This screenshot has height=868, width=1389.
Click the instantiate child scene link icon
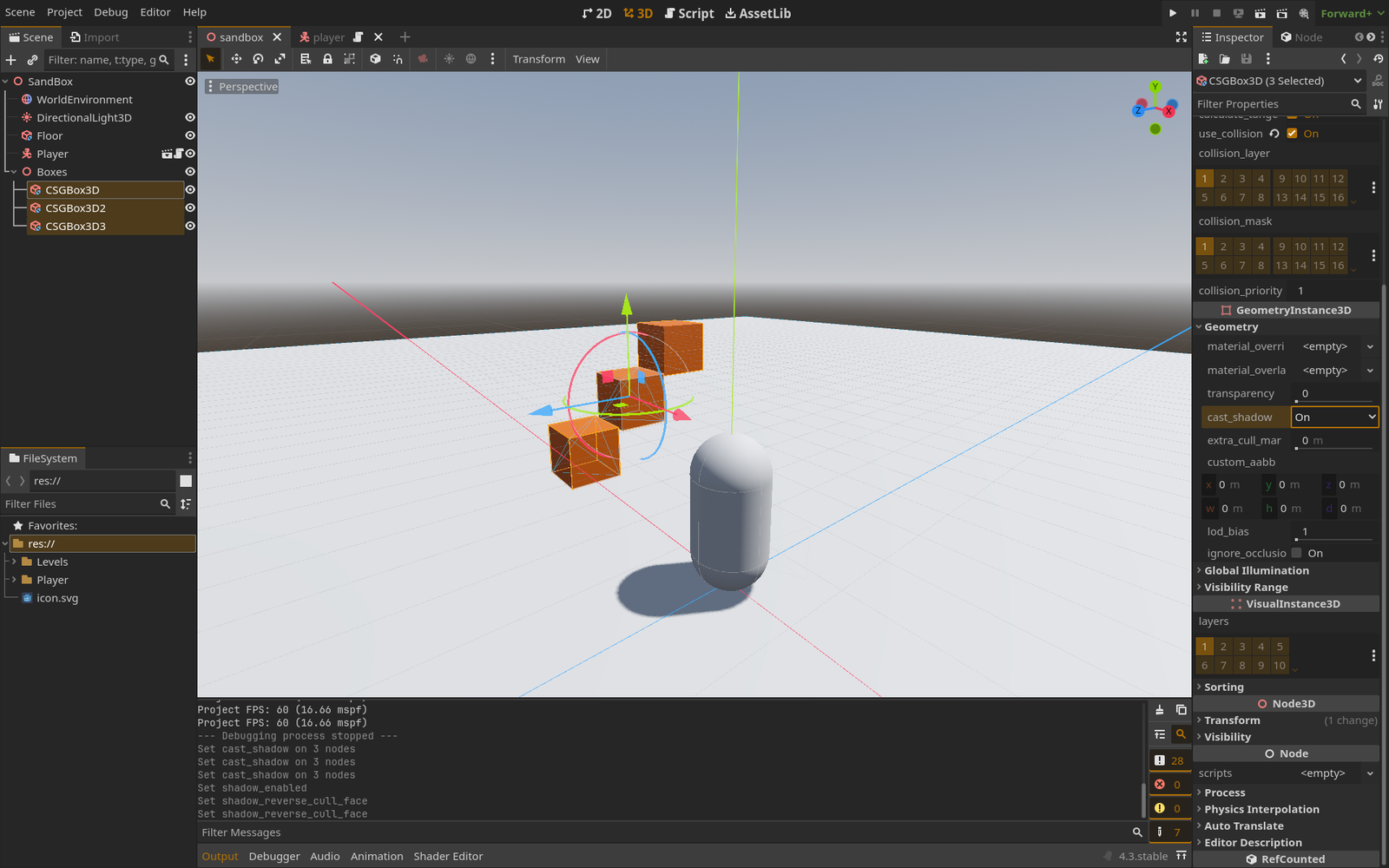click(33, 60)
